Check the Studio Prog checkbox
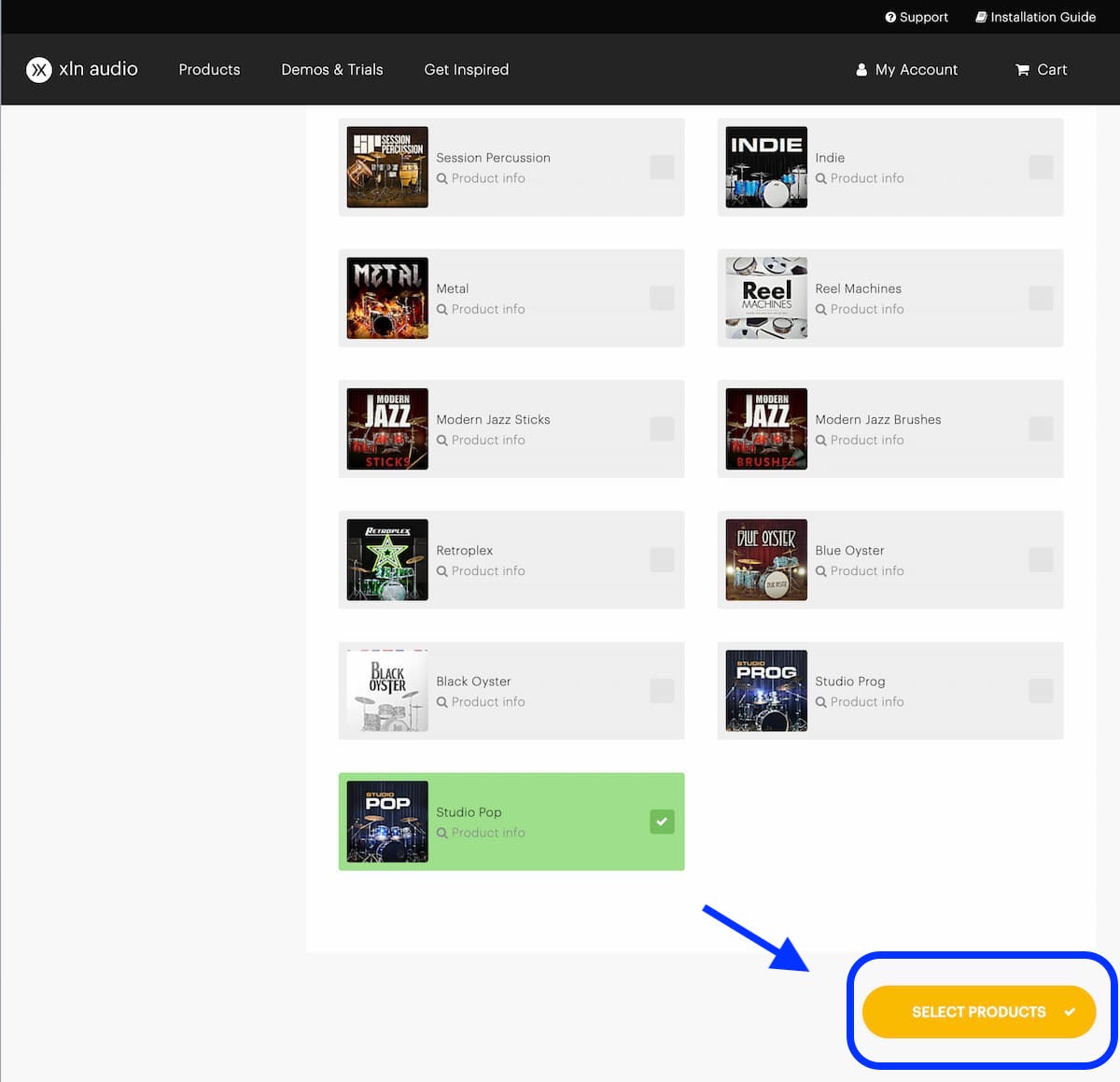This screenshot has height=1082, width=1120. 1041,690
